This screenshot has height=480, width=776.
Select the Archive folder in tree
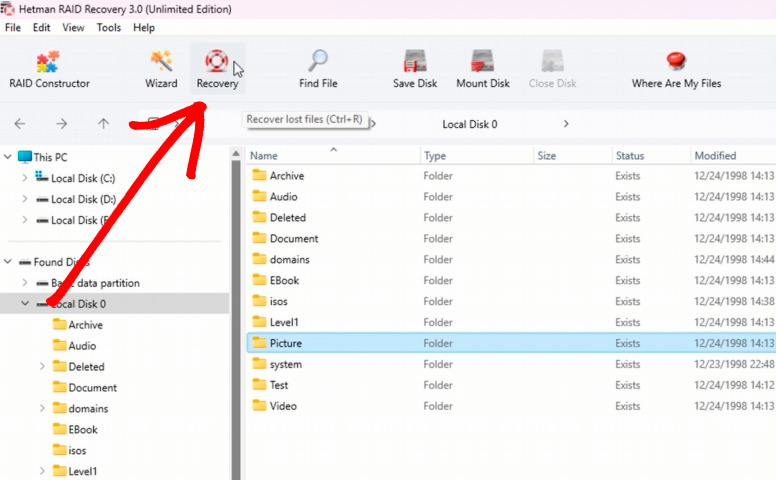coord(85,325)
